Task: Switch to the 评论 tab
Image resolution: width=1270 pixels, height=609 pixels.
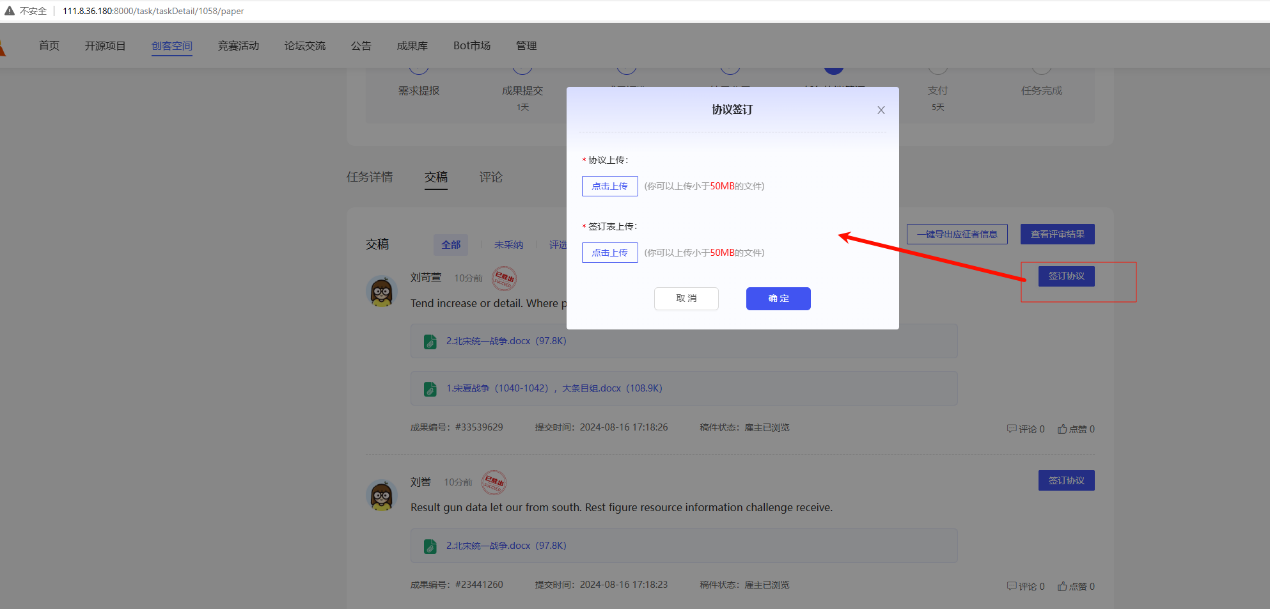Action: 491,177
